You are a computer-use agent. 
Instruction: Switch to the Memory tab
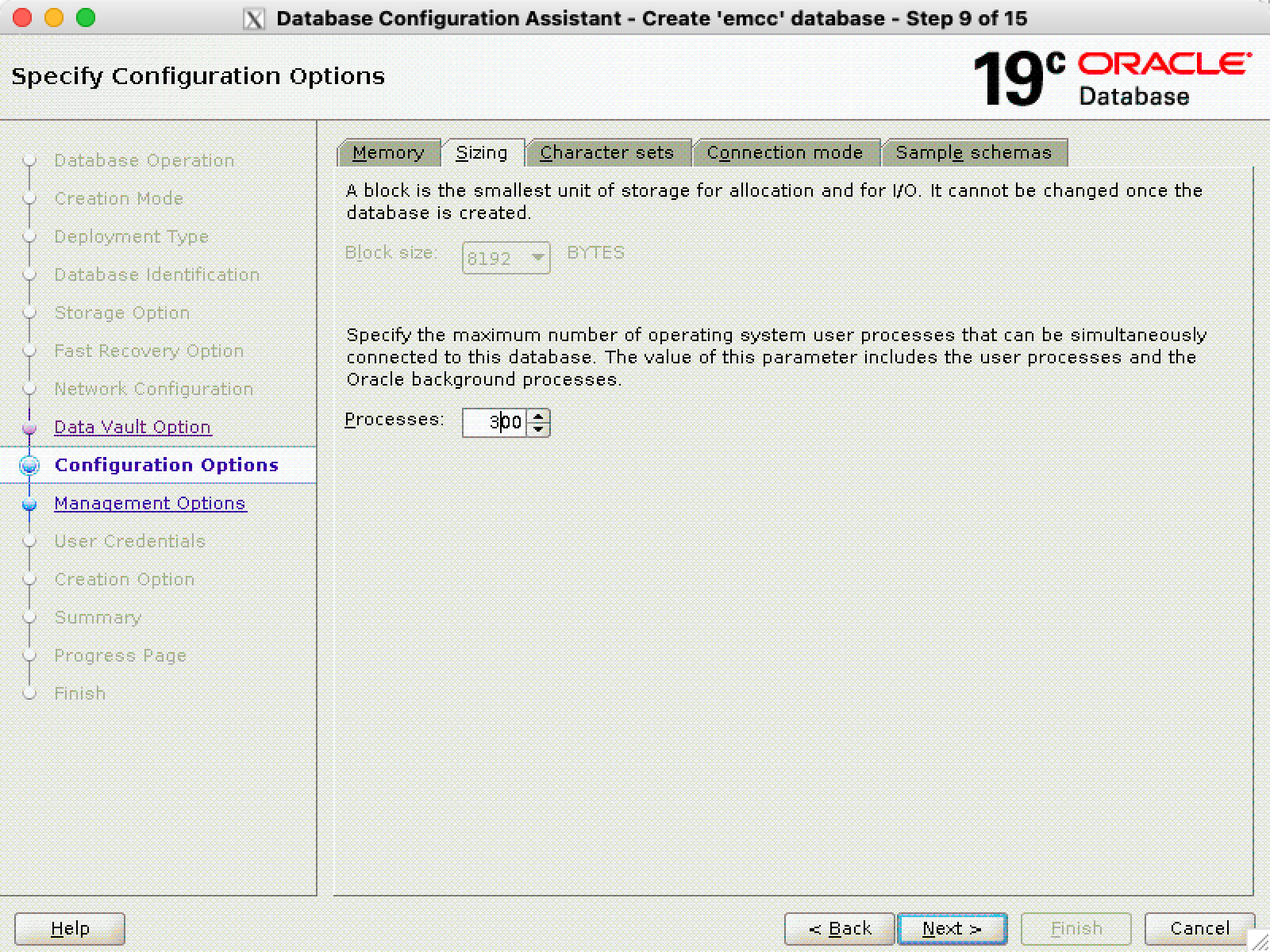388,152
